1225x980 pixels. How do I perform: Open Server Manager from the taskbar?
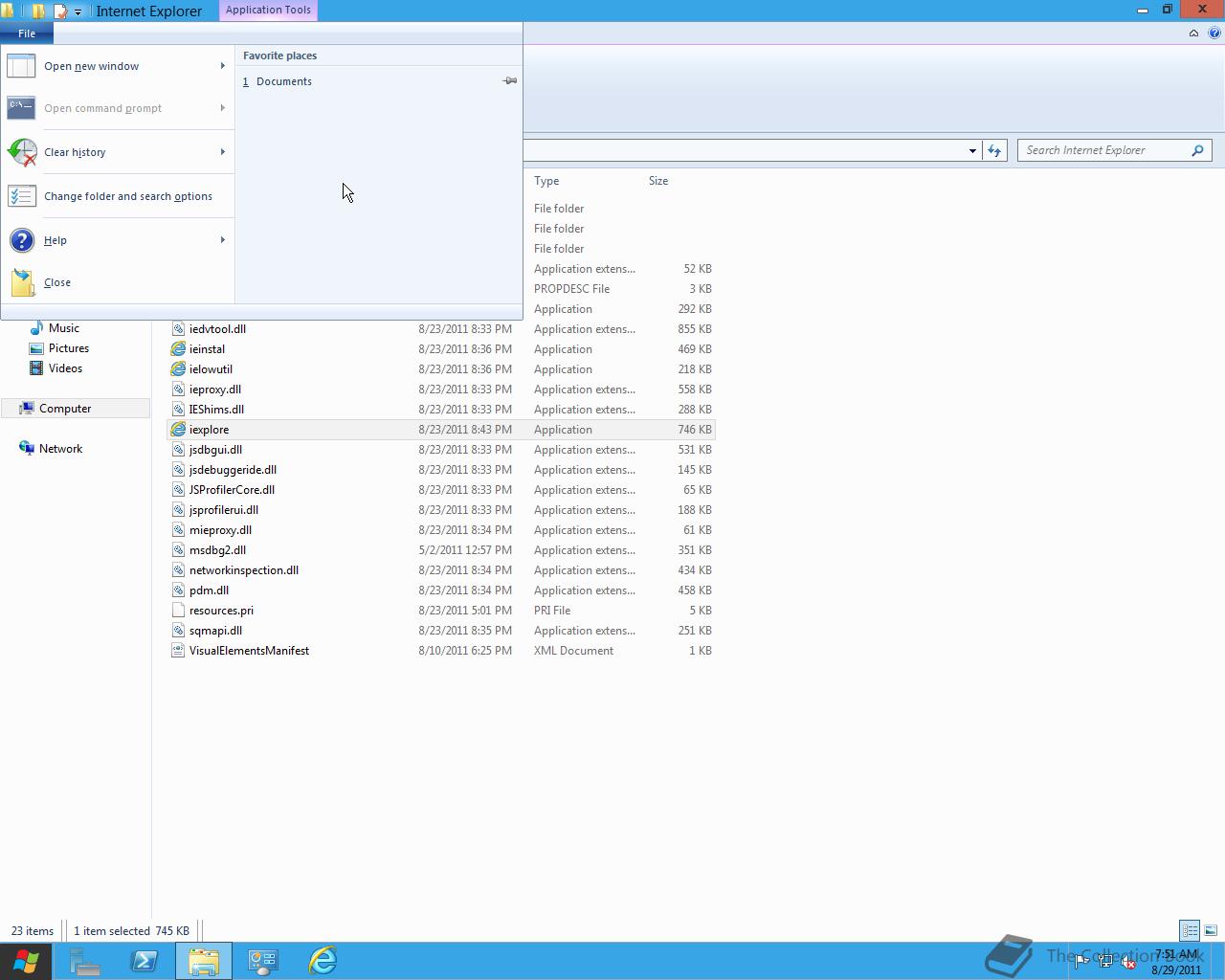click(x=85, y=961)
